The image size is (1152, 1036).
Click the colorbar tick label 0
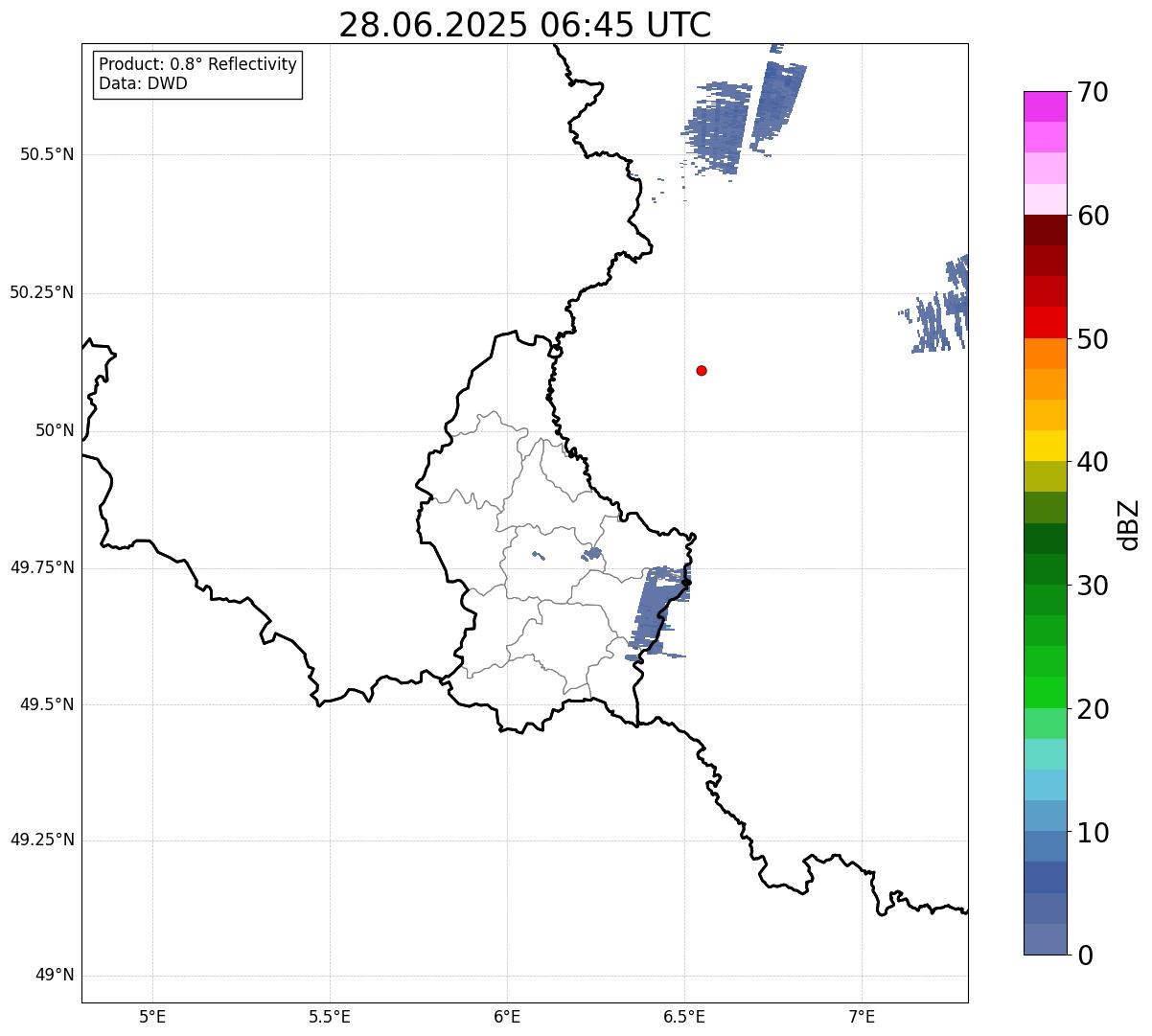point(1085,955)
